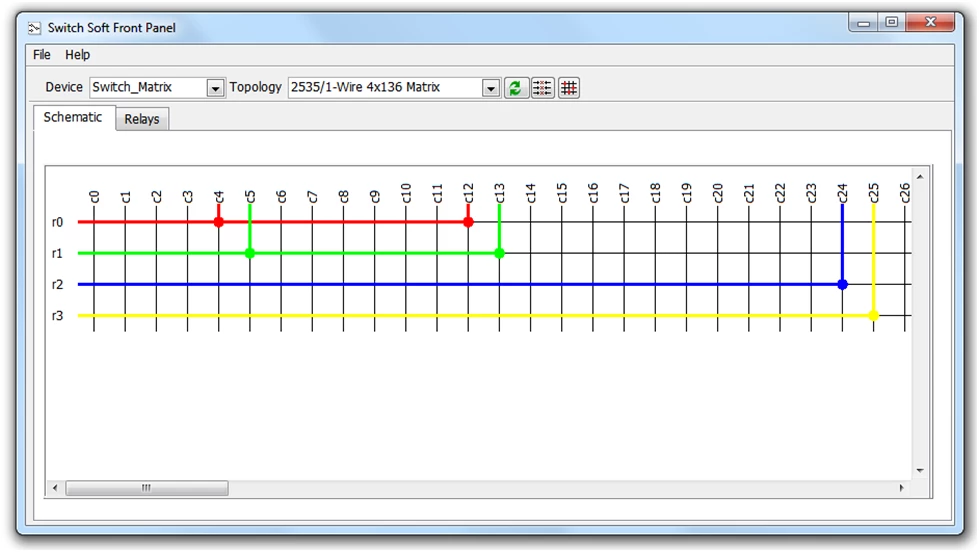Toggle the yellow crosspoint at r3 and c25

tap(873, 316)
